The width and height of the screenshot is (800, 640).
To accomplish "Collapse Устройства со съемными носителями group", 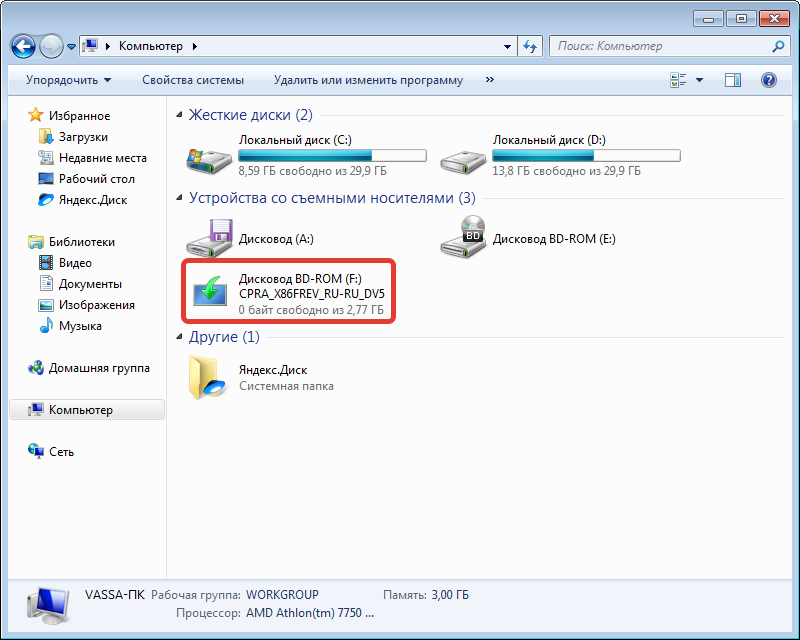I will click(179, 198).
